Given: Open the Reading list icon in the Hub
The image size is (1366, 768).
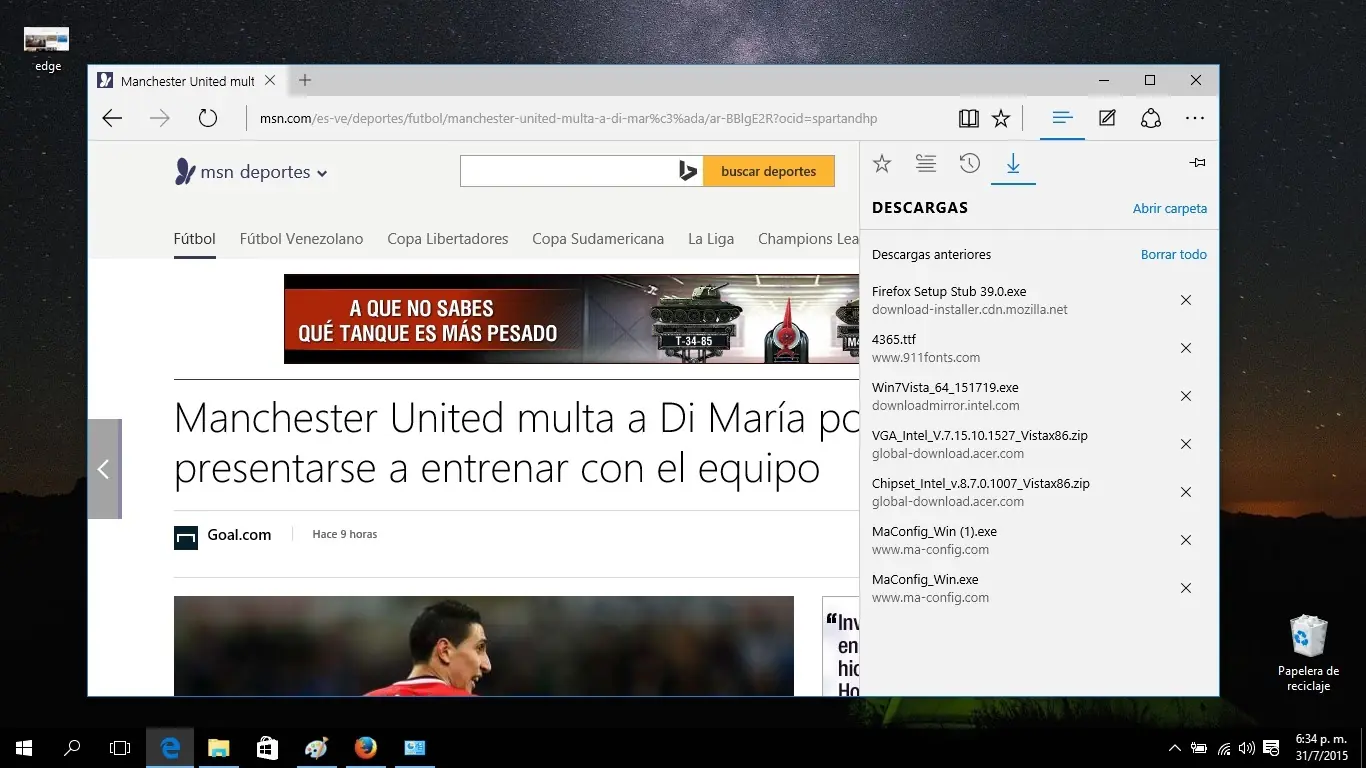Looking at the screenshot, I should (925, 163).
